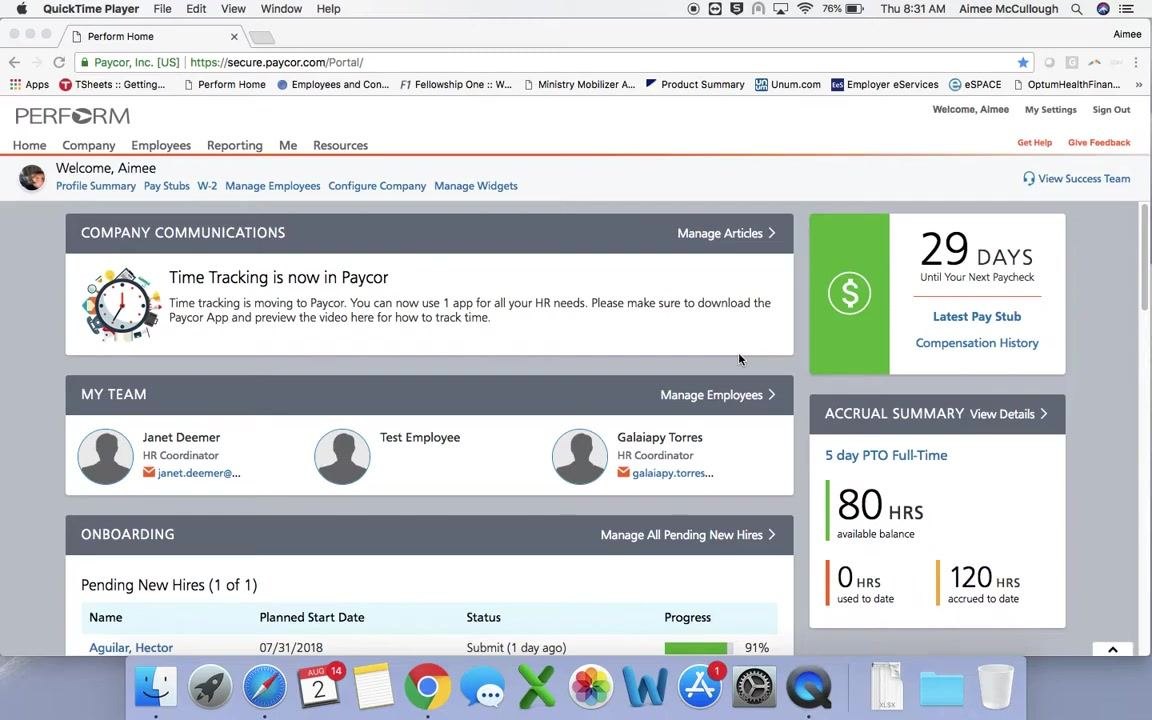The height and width of the screenshot is (720, 1152).
Task: Click Get Help
Action: (1034, 143)
